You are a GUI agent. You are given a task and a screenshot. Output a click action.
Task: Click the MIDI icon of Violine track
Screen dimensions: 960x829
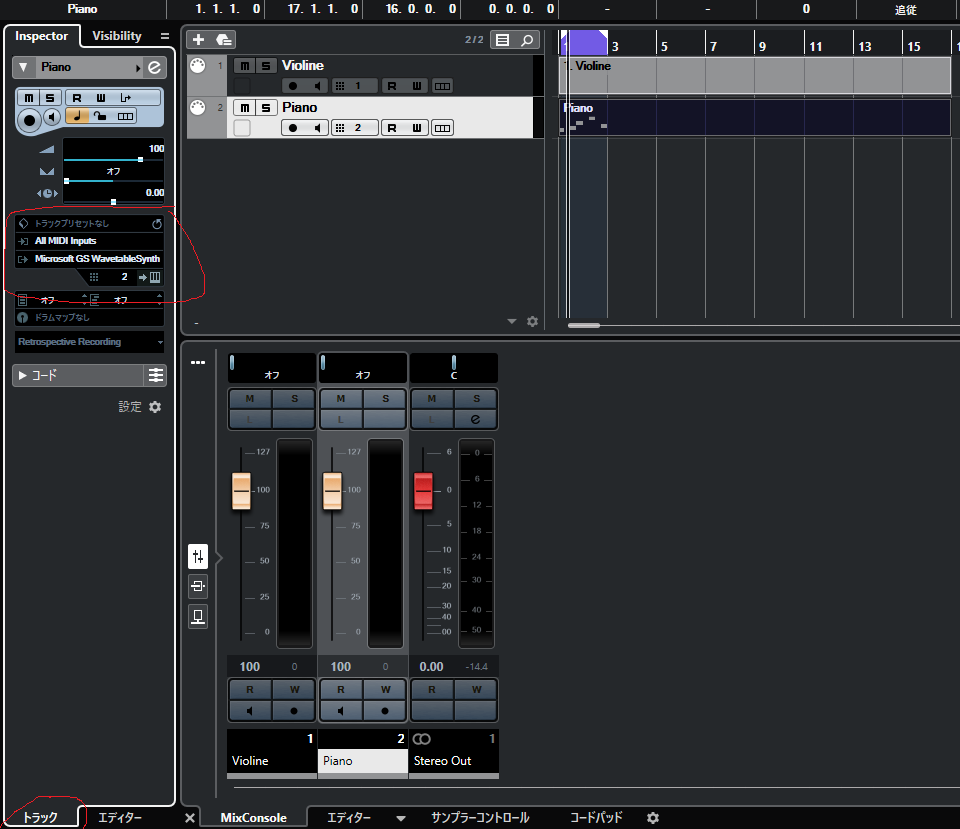[197, 65]
